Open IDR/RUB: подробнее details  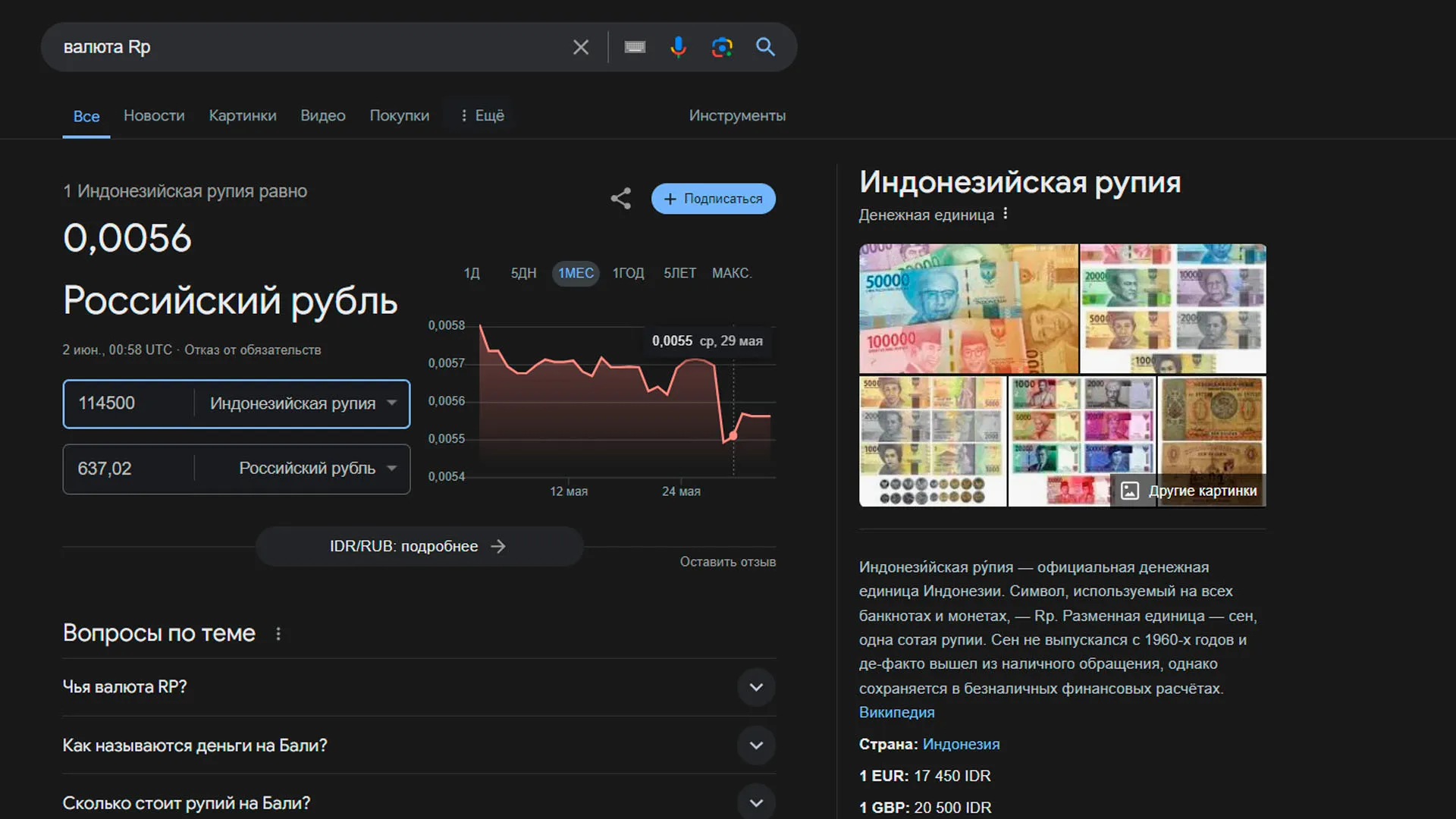tap(419, 546)
